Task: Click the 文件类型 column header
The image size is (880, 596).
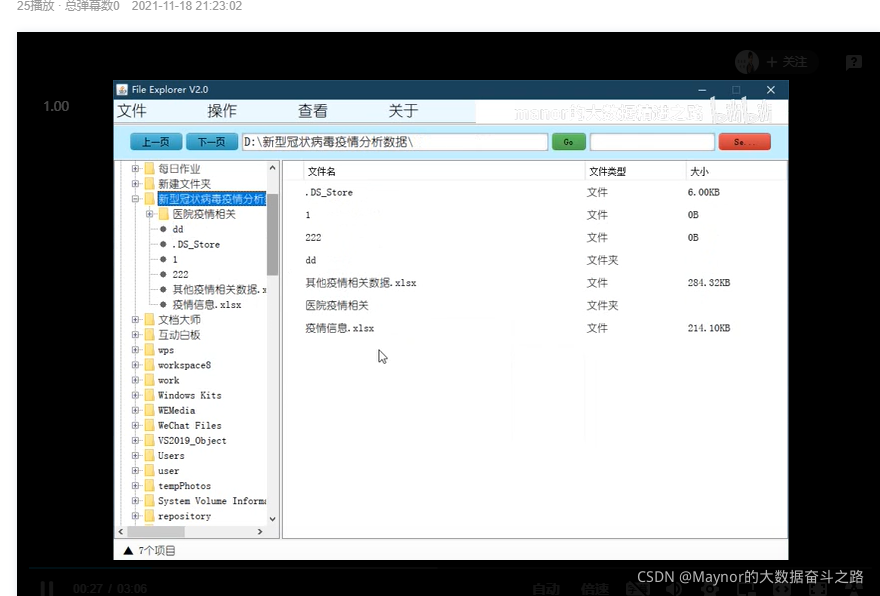Action: point(635,172)
